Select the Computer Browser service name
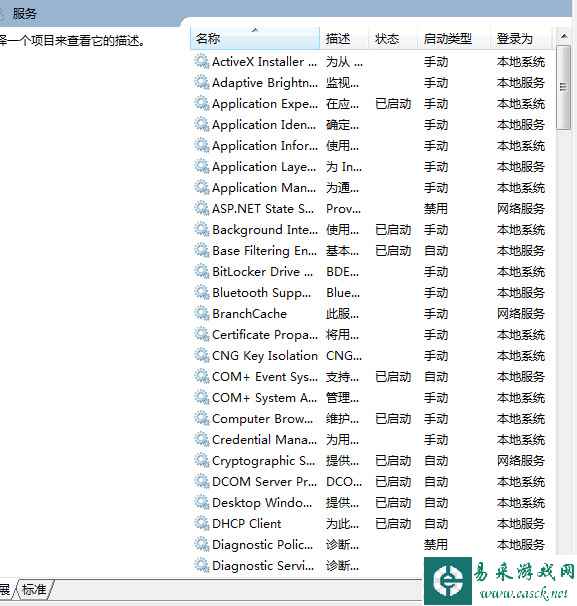The width and height of the screenshot is (577, 606). click(262, 419)
